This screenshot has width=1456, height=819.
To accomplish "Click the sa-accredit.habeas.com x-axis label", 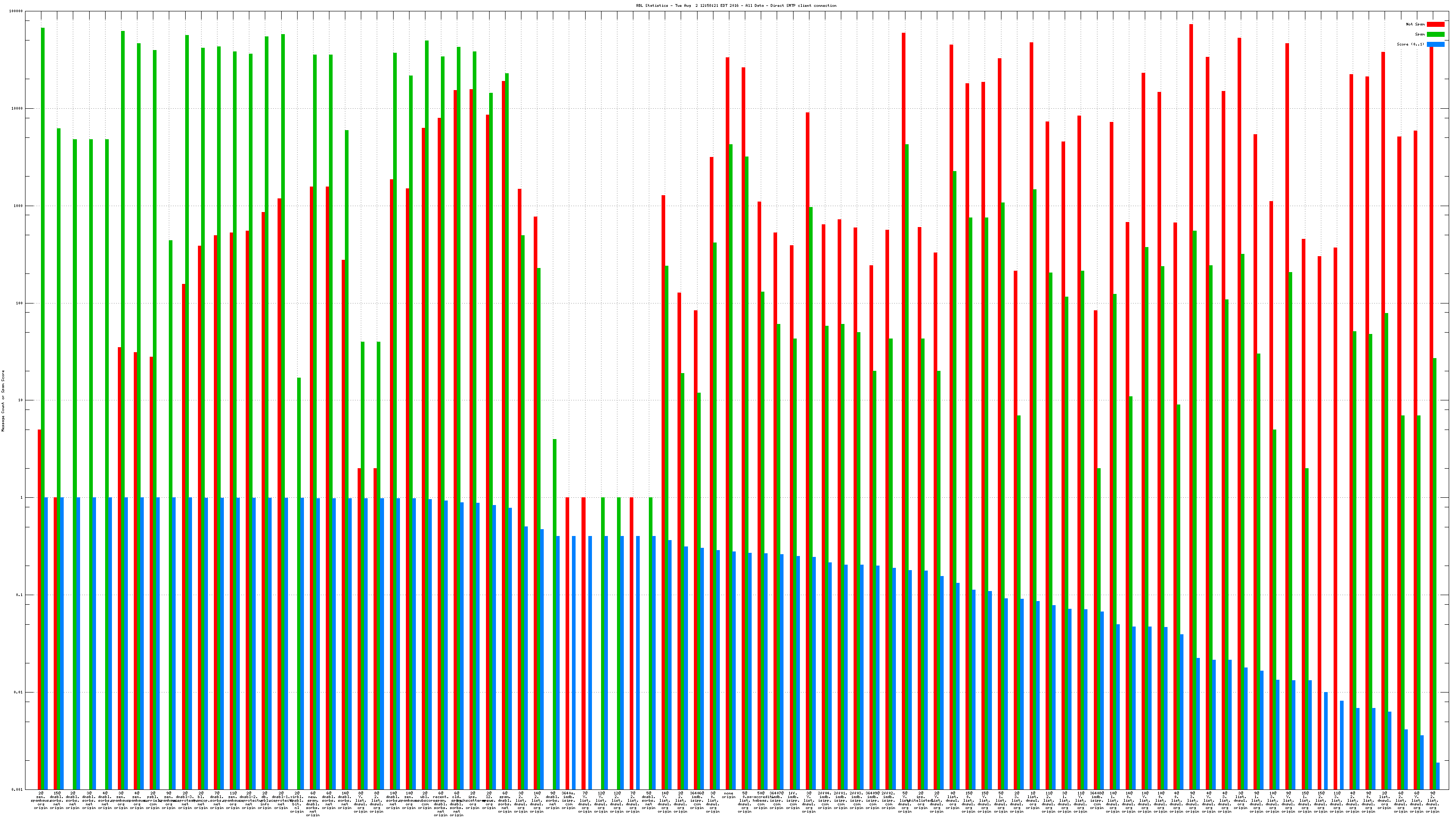I will [761, 800].
